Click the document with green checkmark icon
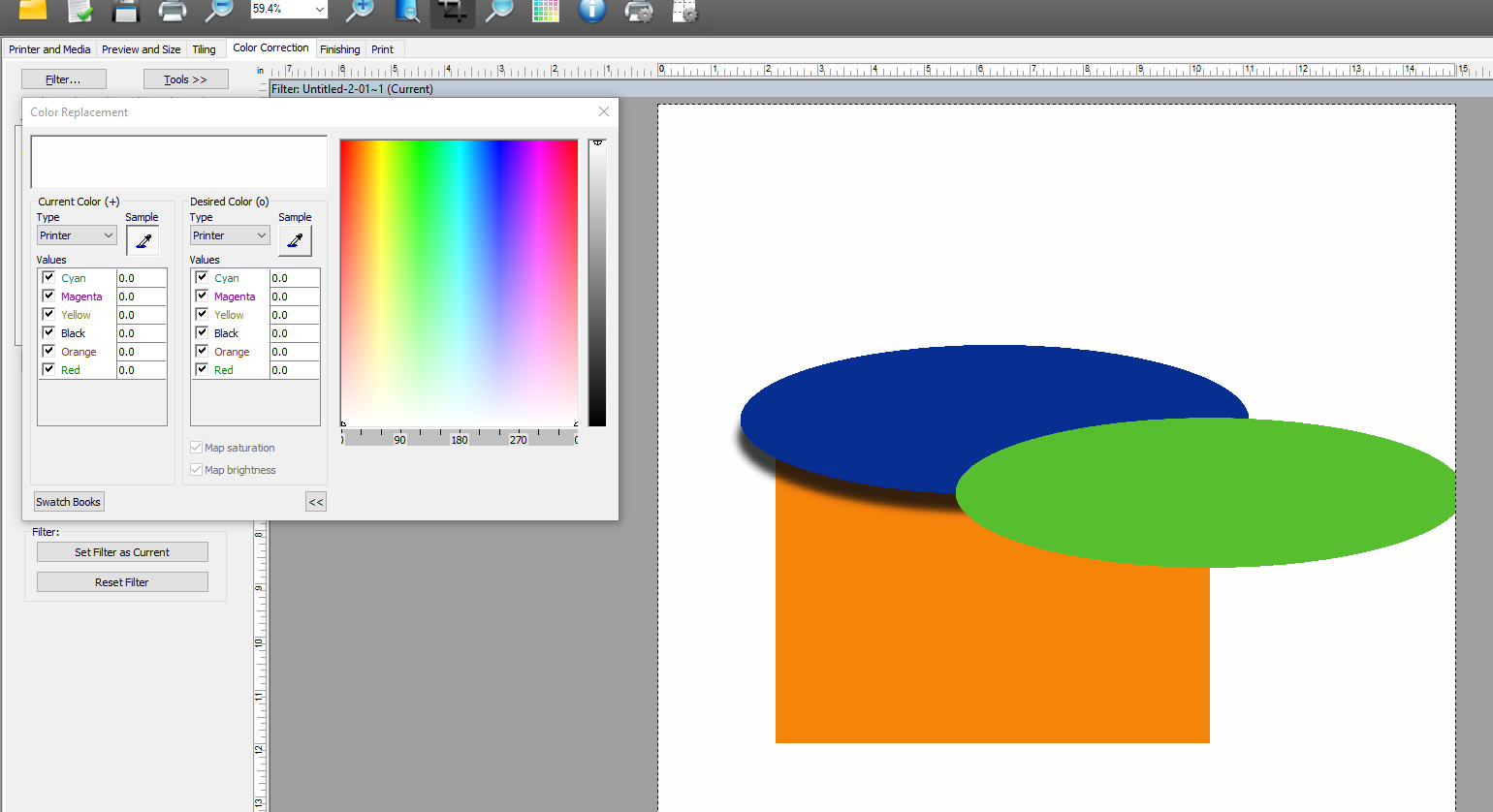 [x=79, y=11]
